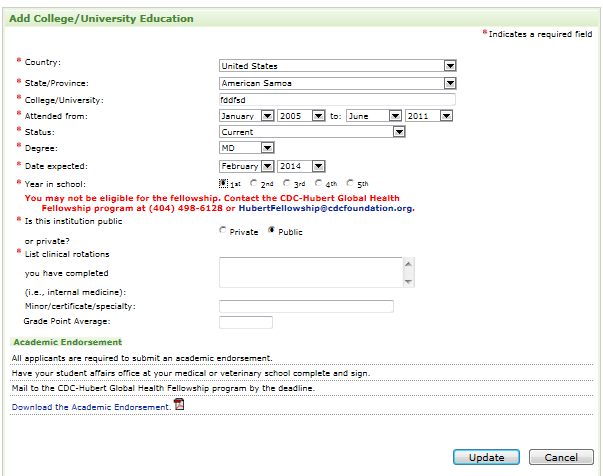Click into the College/University text field
Screen dimensions: 603x476
(336, 100)
